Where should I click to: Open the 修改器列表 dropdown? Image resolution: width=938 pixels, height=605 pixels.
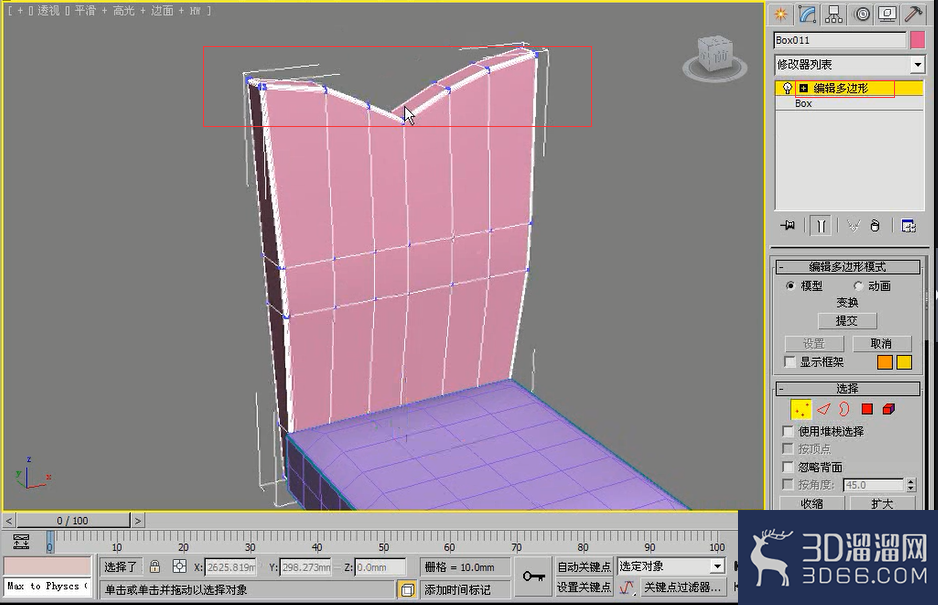917,64
